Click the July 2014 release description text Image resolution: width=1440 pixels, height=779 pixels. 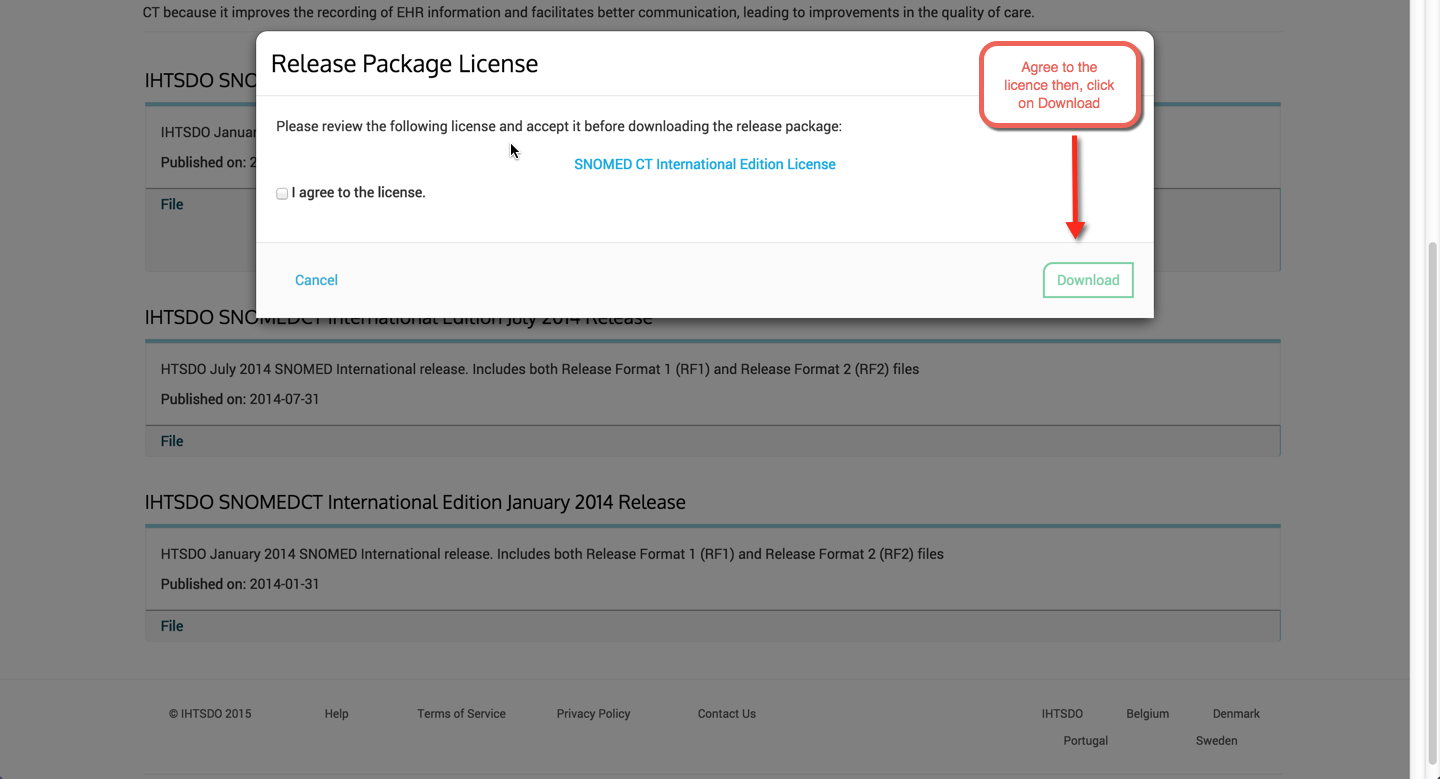coord(540,369)
